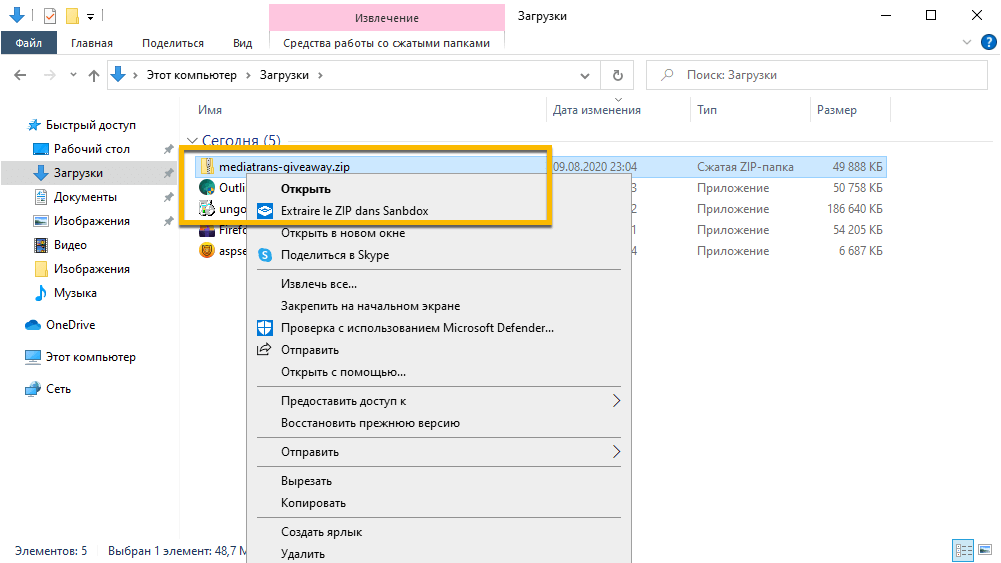Unpin Документы using its pin icon

coord(168,197)
